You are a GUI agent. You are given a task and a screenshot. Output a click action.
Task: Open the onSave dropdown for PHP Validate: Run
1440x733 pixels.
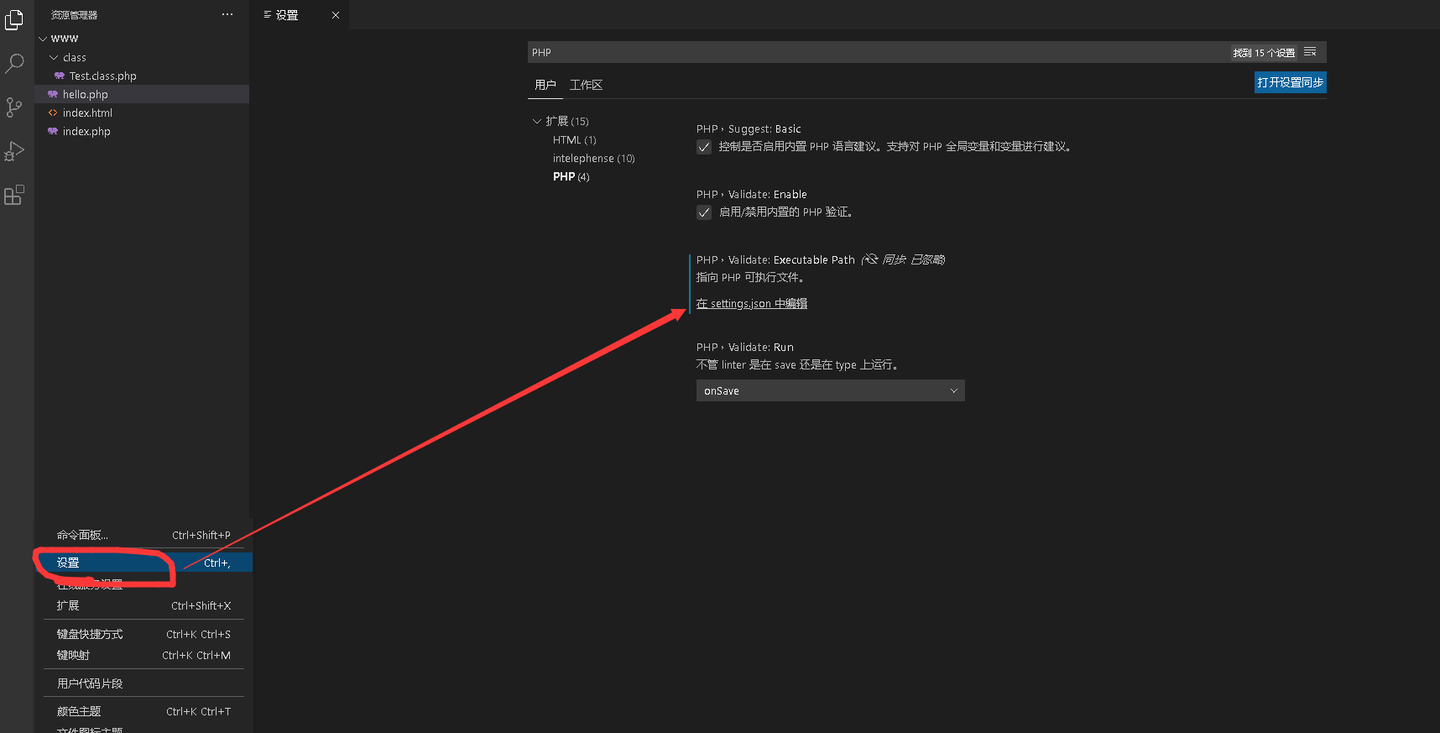coord(830,390)
